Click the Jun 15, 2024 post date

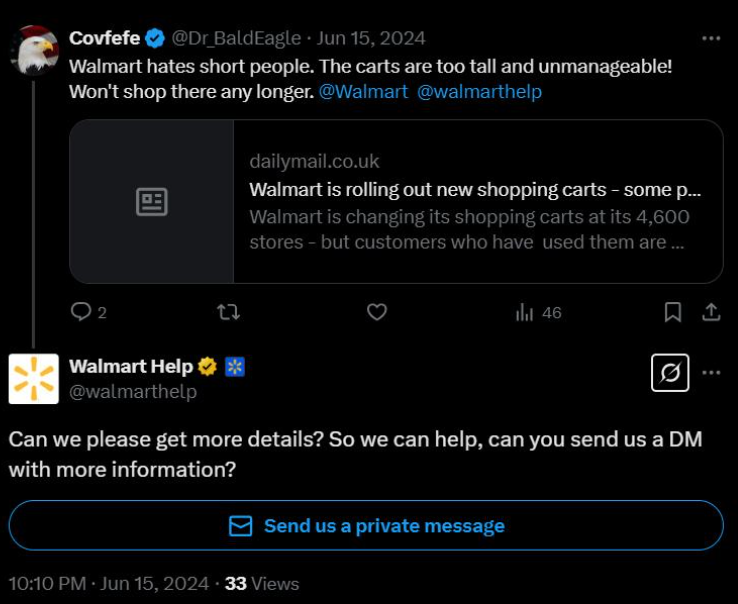(371, 38)
